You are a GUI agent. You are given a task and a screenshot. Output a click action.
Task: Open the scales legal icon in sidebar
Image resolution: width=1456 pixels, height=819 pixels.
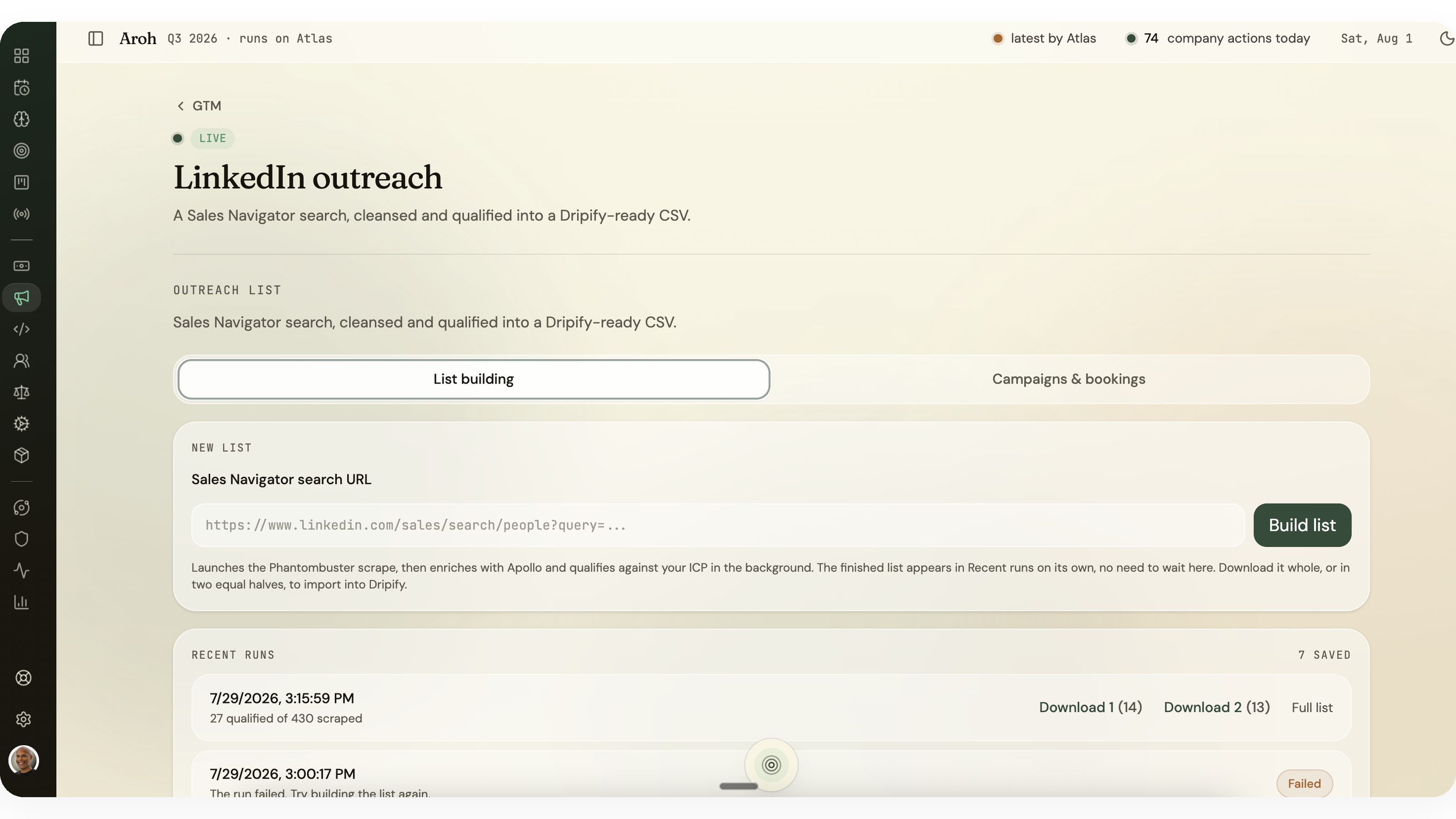[21, 392]
